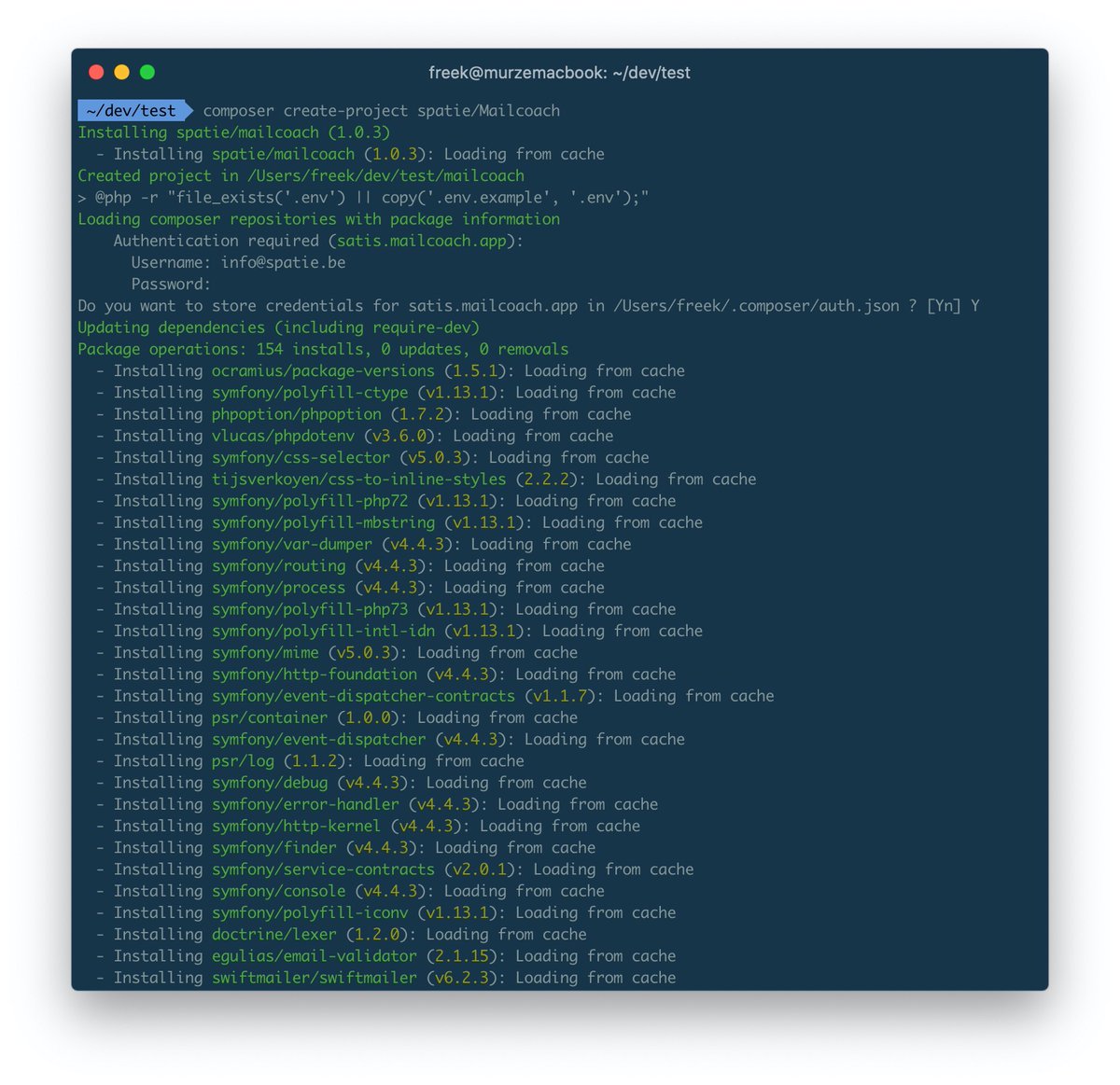This screenshot has height=1085, width=1120.
Task: Click package name phpoption/phpoption
Action: coord(297,414)
